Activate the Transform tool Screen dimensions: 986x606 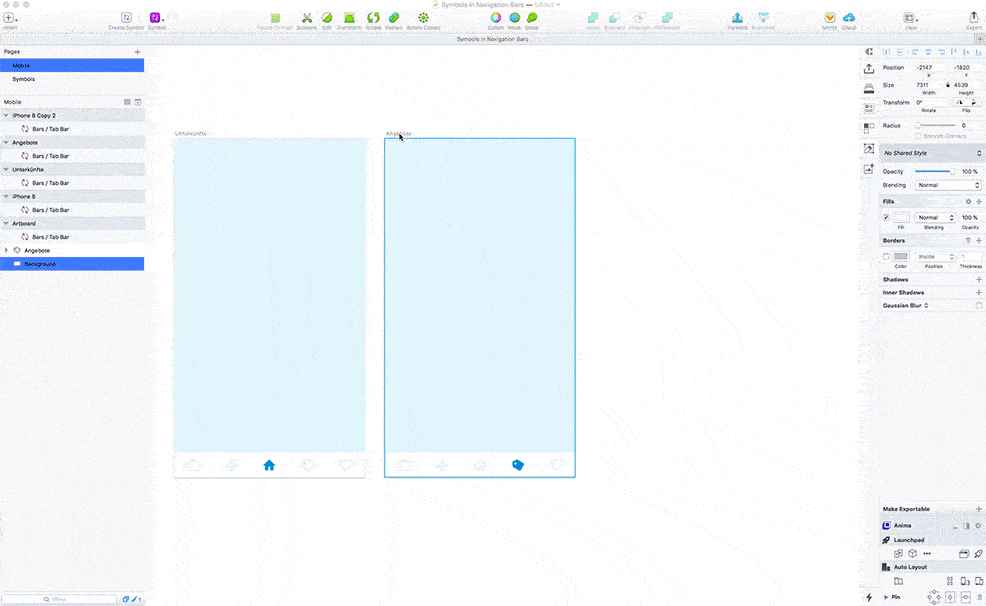click(x=349, y=18)
